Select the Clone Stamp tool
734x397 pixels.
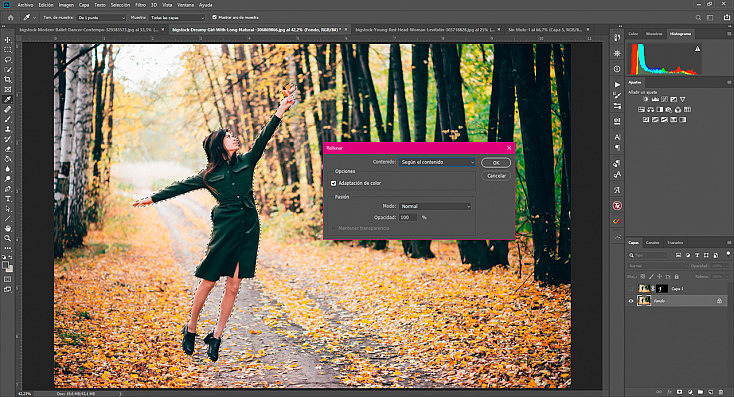pyautogui.click(x=7, y=129)
